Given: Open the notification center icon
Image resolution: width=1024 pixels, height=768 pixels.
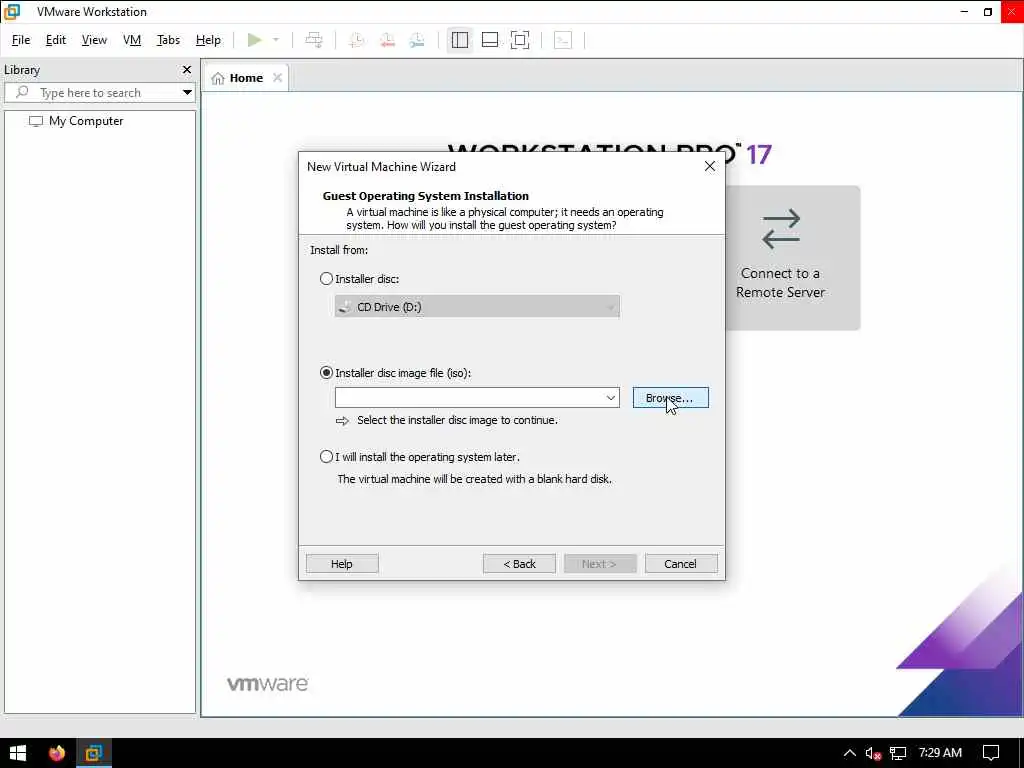Looking at the screenshot, I should click(991, 753).
